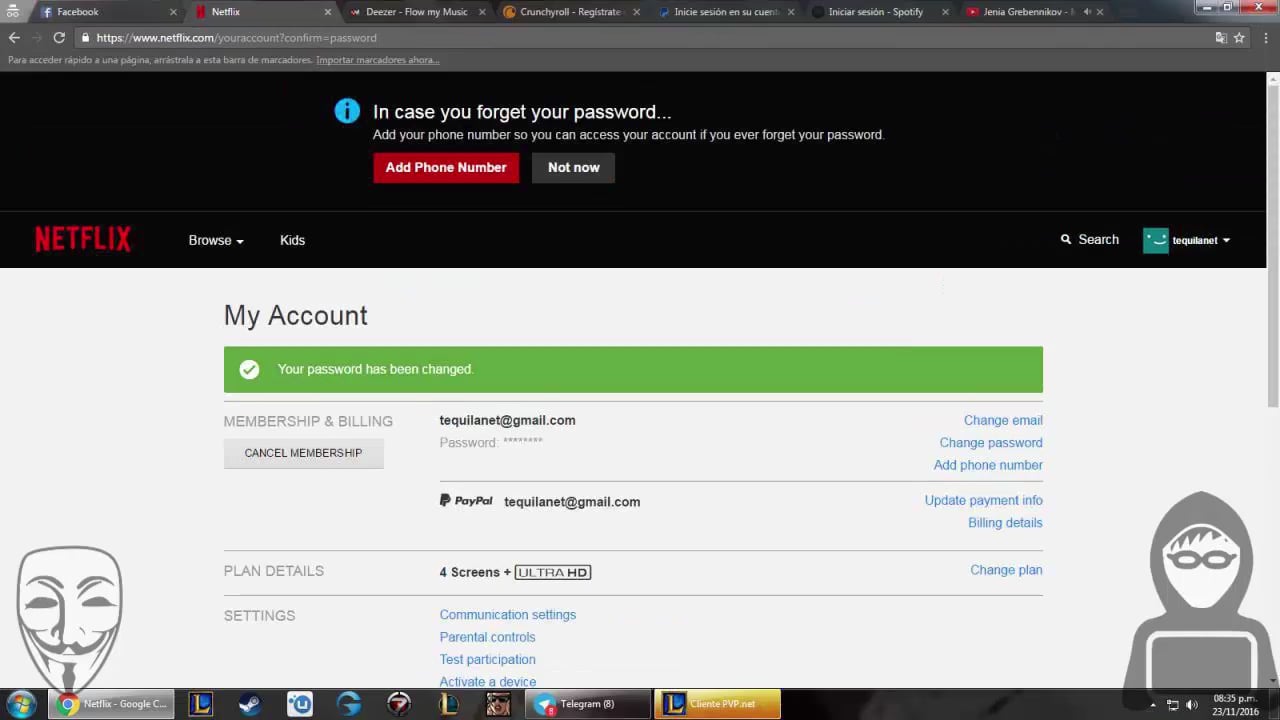
Task: Open Steam from the taskbar
Action: pyautogui.click(x=250, y=704)
